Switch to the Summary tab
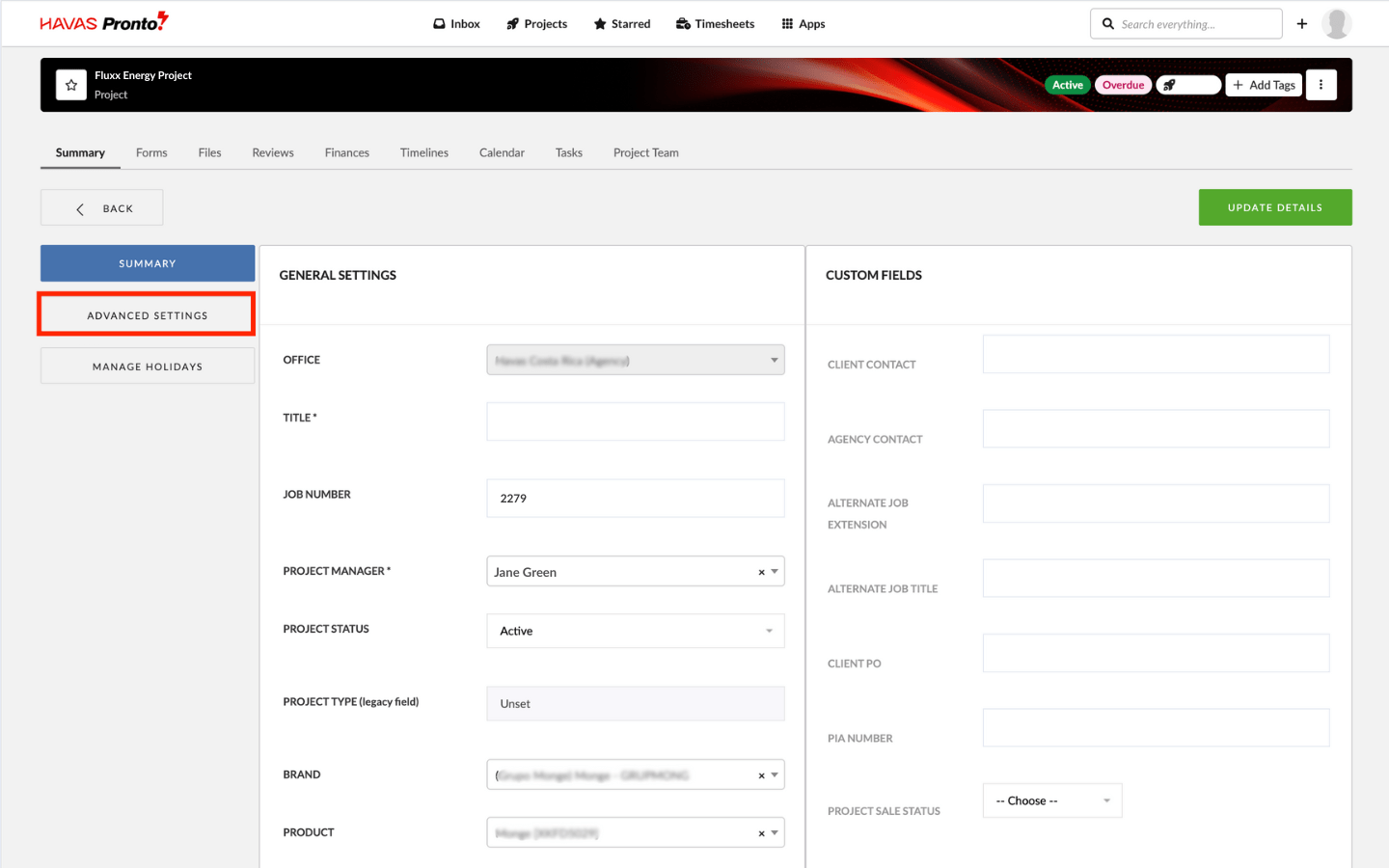This screenshot has height=868, width=1389. click(80, 152)
